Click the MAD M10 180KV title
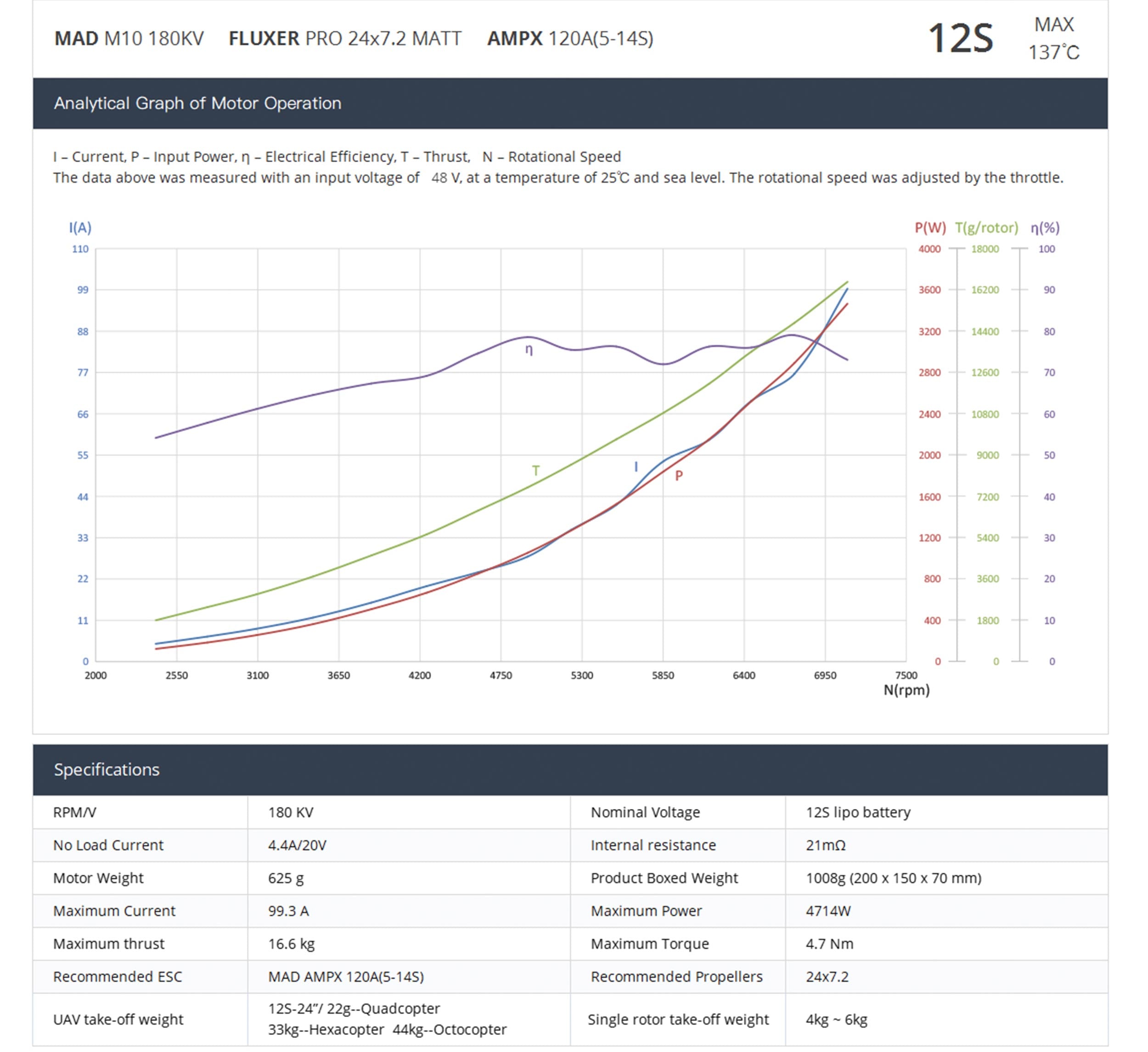 129,39
